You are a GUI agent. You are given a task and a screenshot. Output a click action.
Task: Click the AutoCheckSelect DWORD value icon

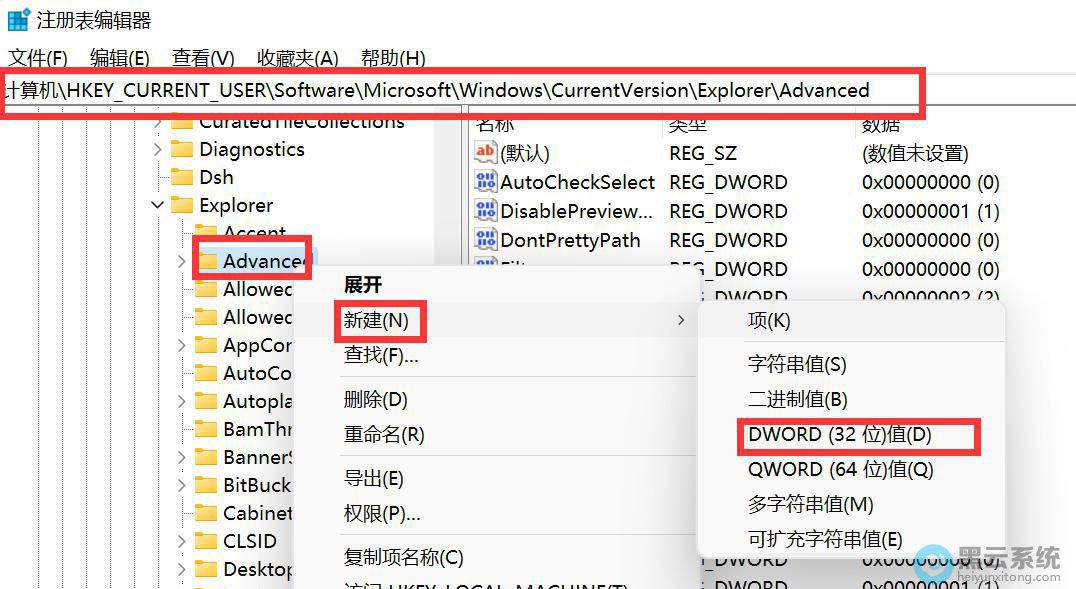coord(486,182)
